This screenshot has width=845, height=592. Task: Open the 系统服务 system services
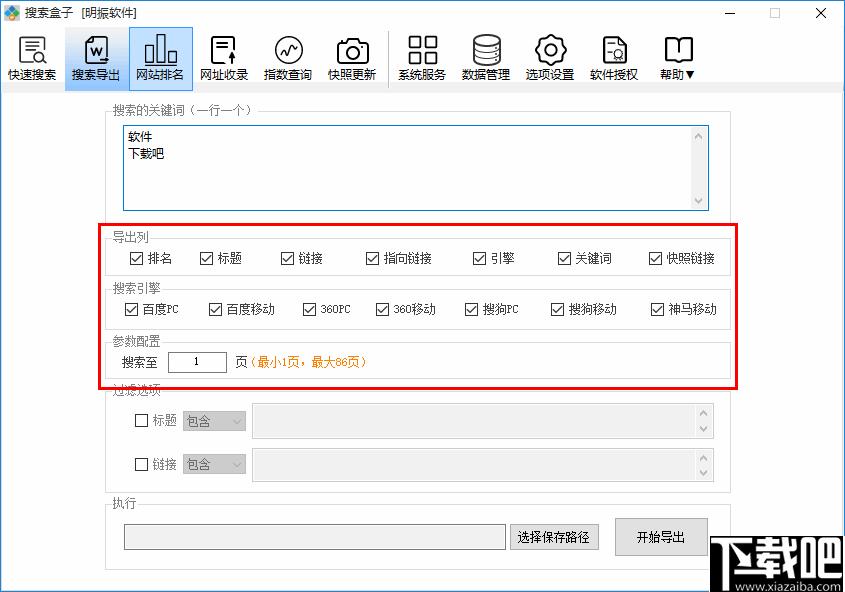(x=422, y=59)
